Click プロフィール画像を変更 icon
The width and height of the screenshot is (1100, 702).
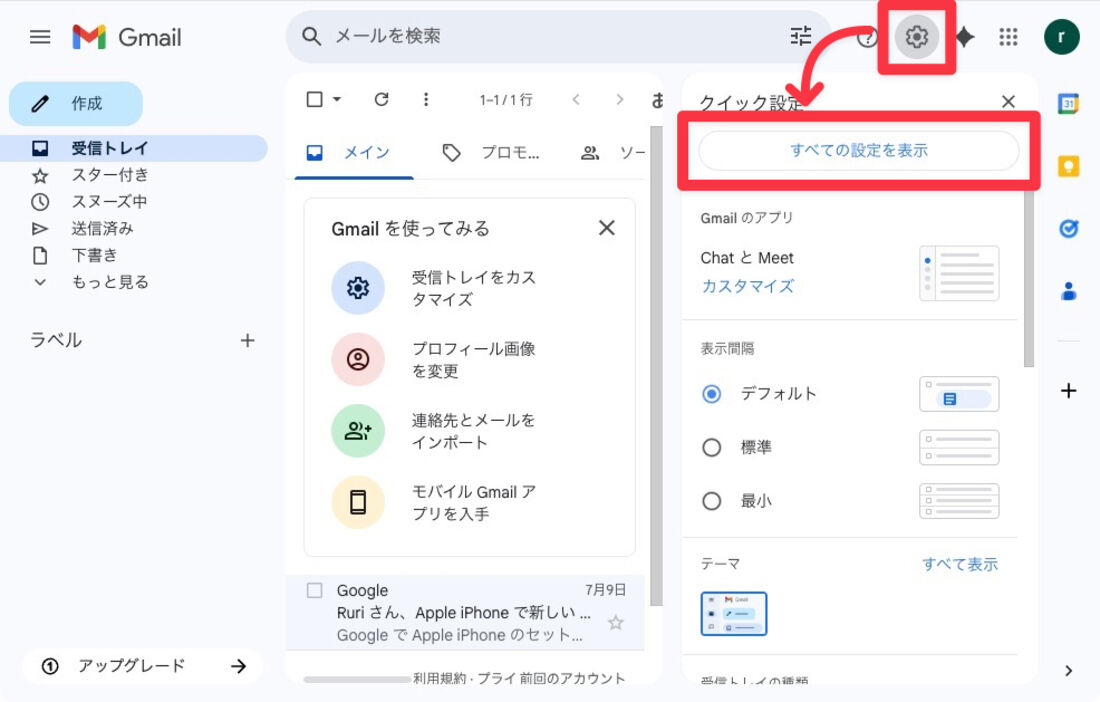coord(358,359)
